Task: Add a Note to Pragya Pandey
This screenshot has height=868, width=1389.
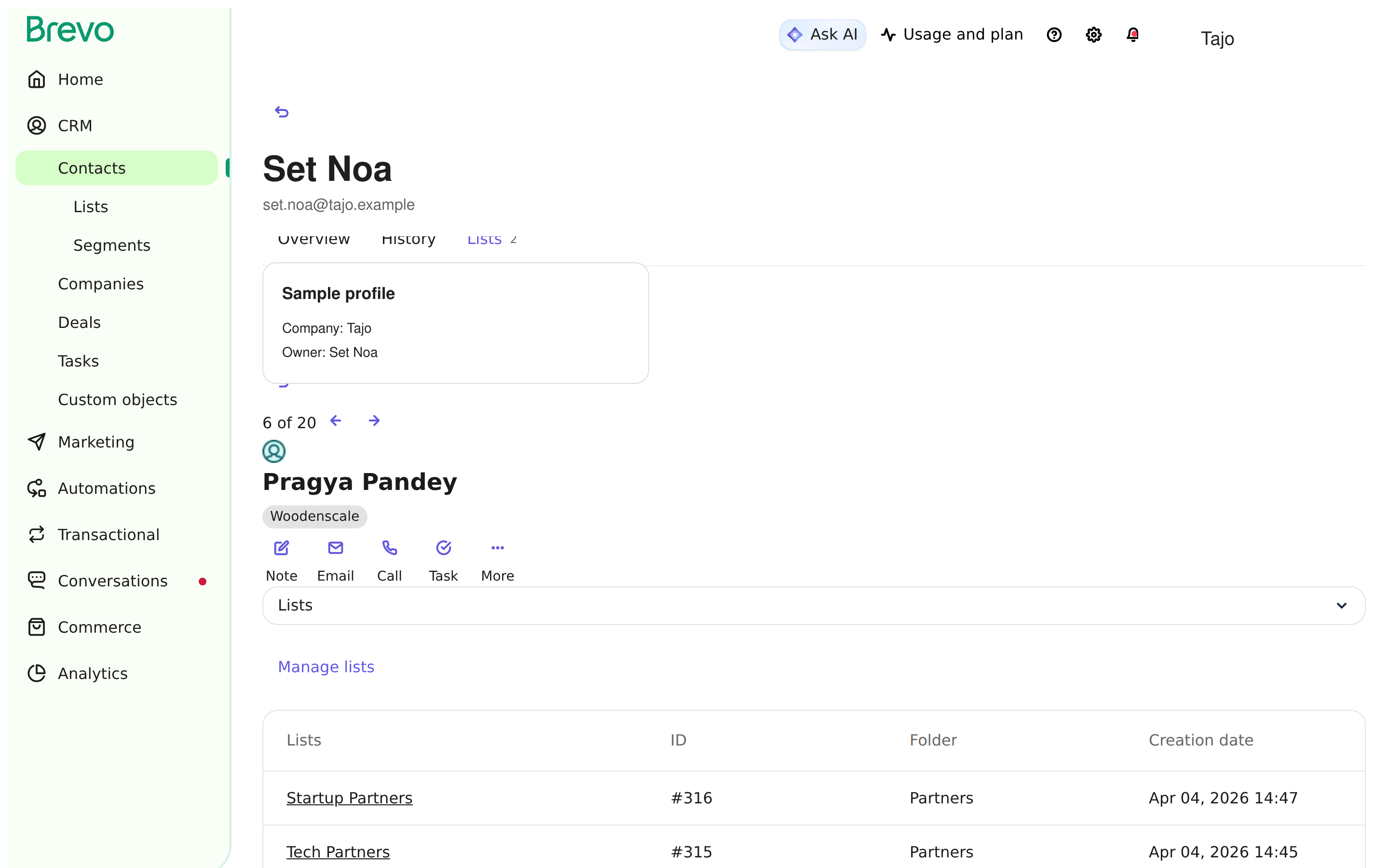Action: [x=281, y=548]
